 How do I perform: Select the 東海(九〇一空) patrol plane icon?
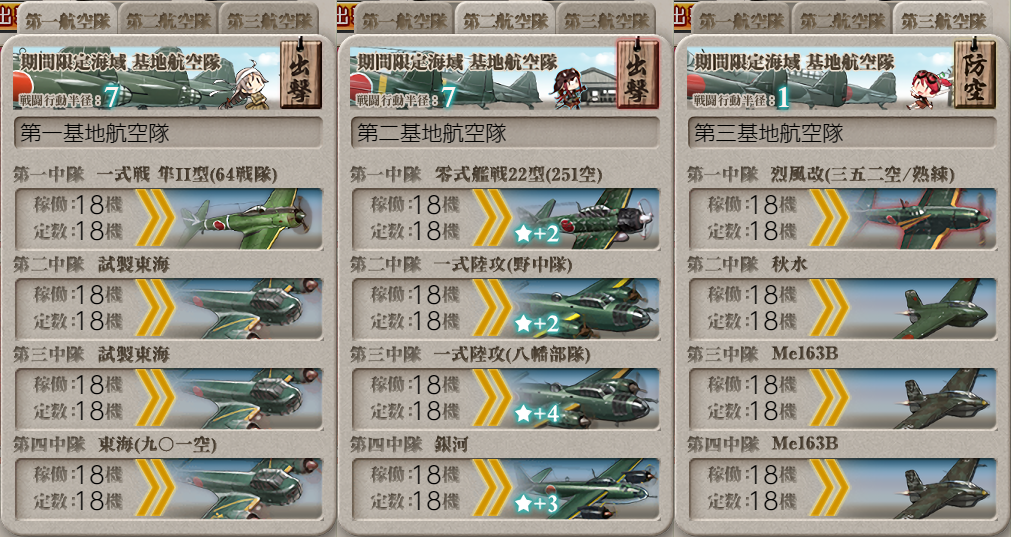tap(250, 489)
